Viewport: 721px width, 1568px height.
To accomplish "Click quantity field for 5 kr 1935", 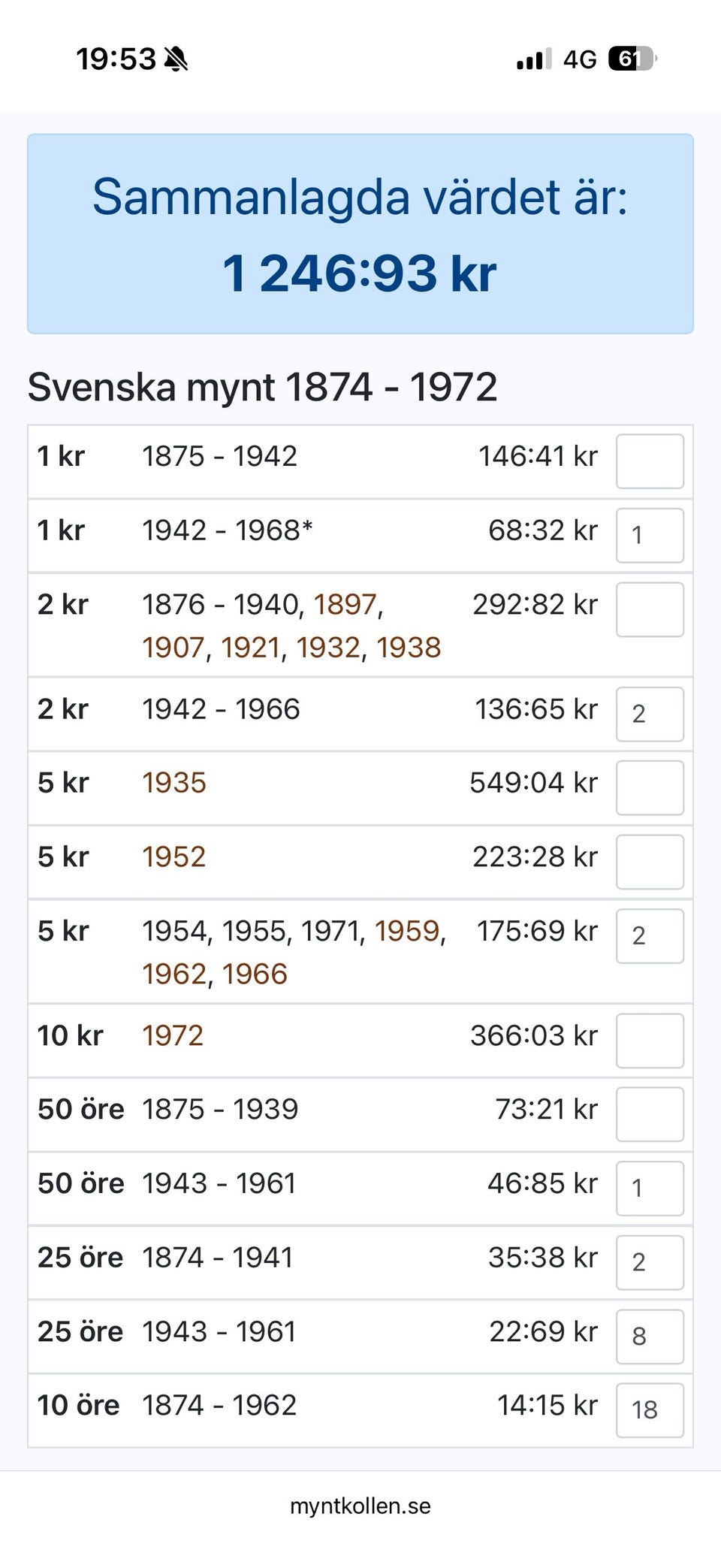I will (x=650, y=787).
